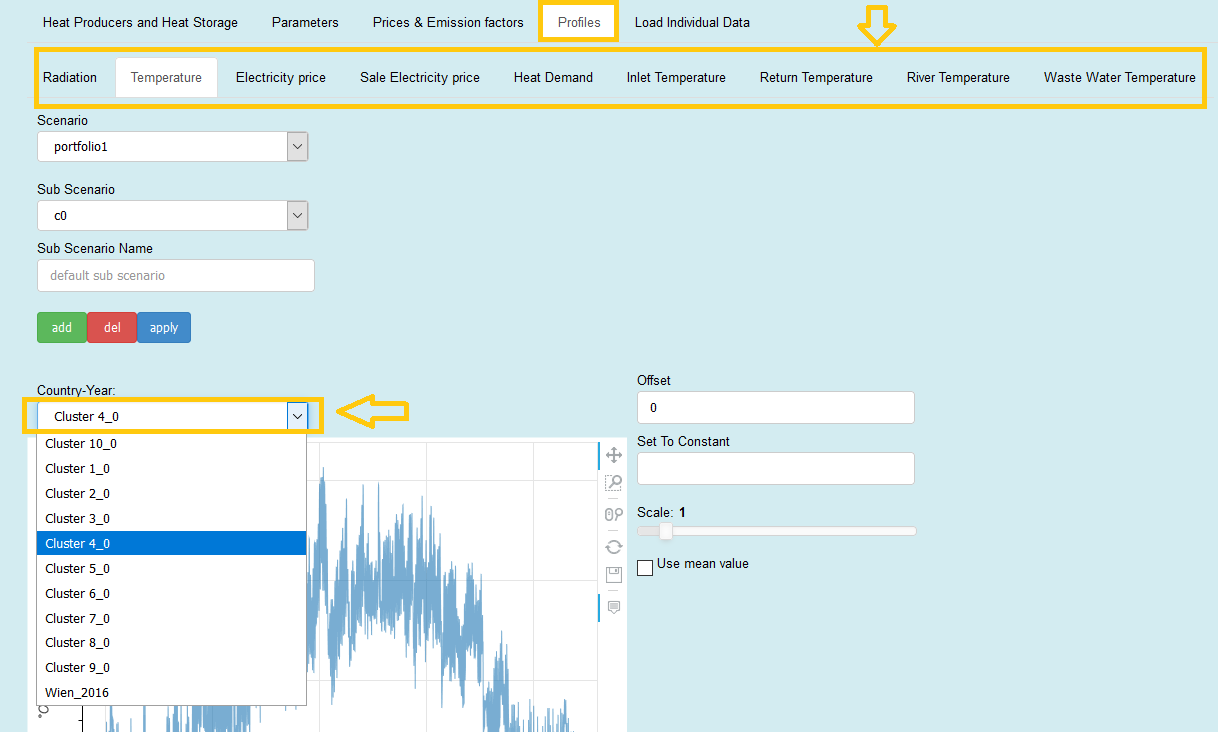The width and height of the screenshot is (1218, 732).
Task: Open Heat Producers and Heat Storage tab
Action: (140, 22)
